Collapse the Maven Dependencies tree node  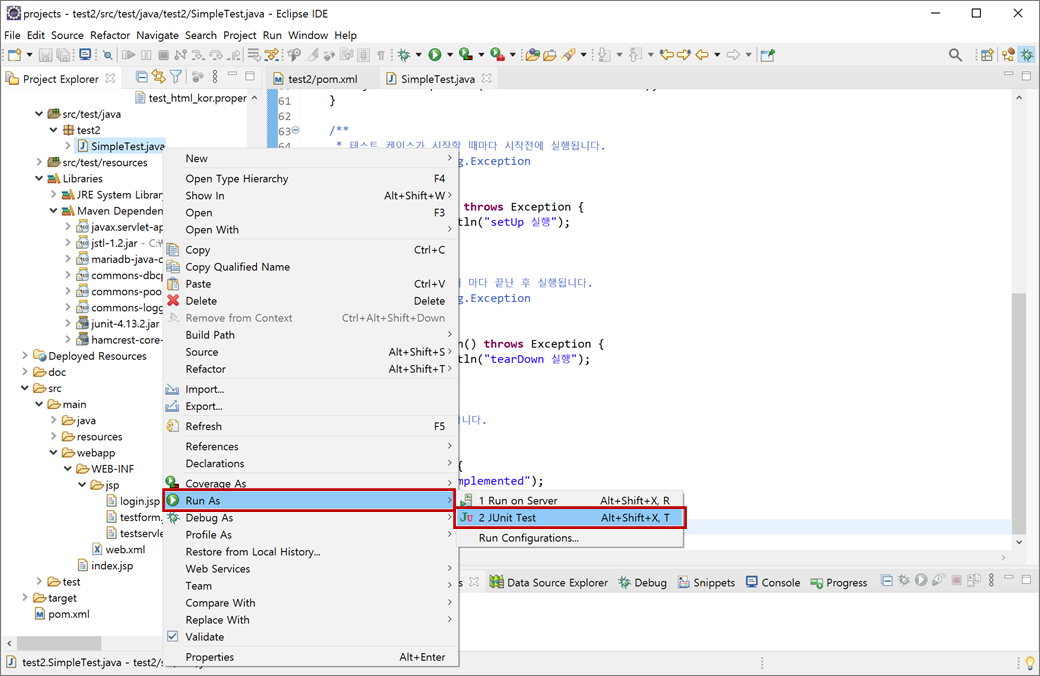click(54, 211)
